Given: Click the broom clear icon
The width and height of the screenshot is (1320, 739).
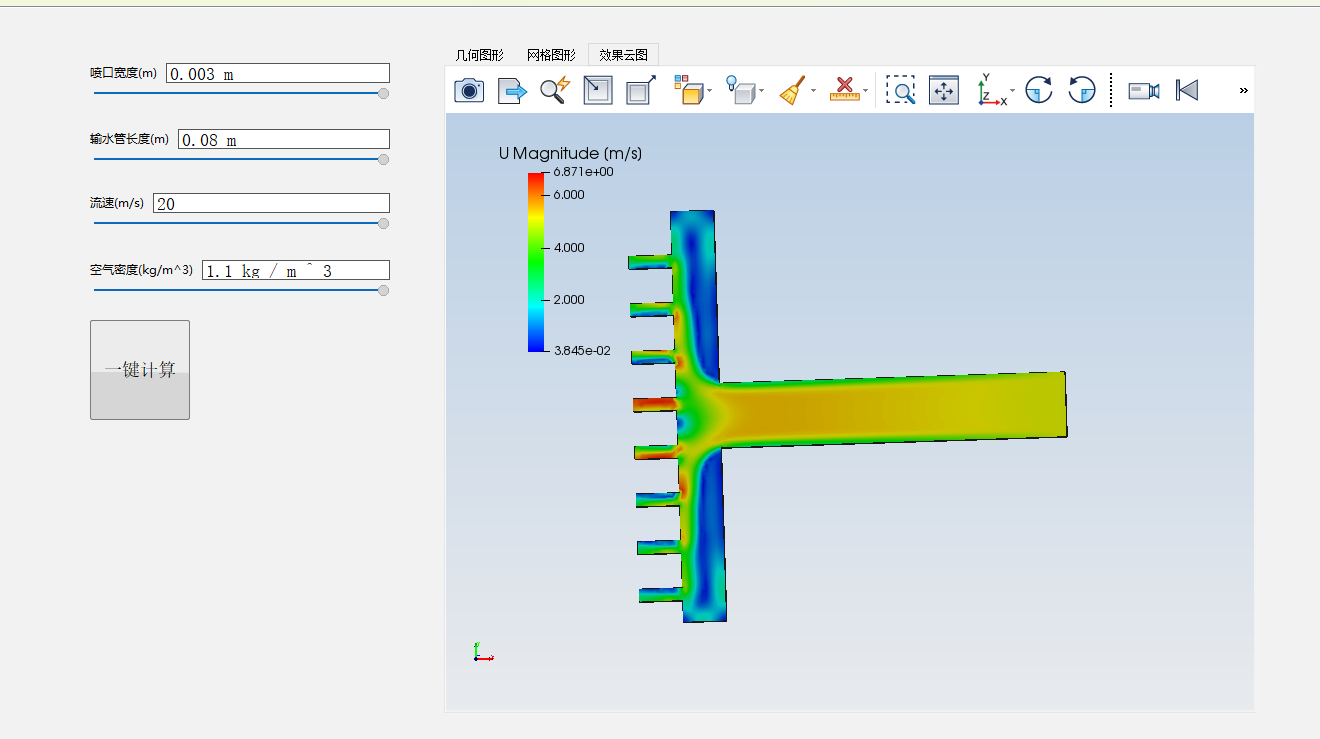Looking at the screenshot, I should tap(792, 90).
